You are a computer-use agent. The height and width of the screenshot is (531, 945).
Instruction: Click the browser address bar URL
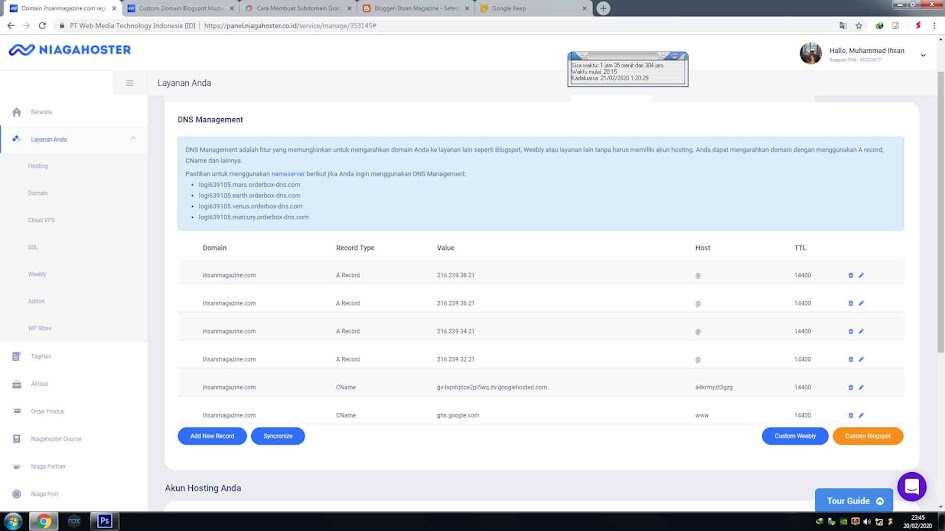(290, 26)
